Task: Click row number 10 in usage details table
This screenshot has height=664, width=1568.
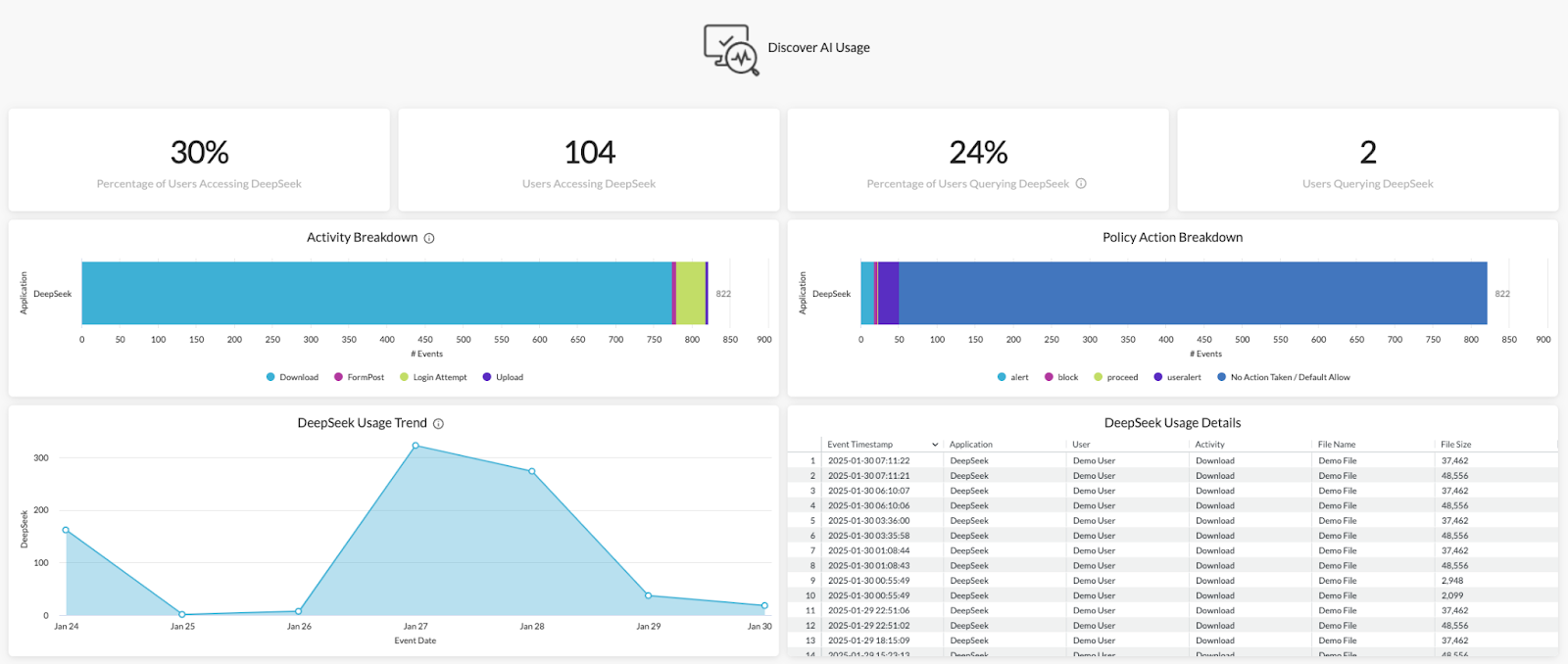Action: click(810, 595)
